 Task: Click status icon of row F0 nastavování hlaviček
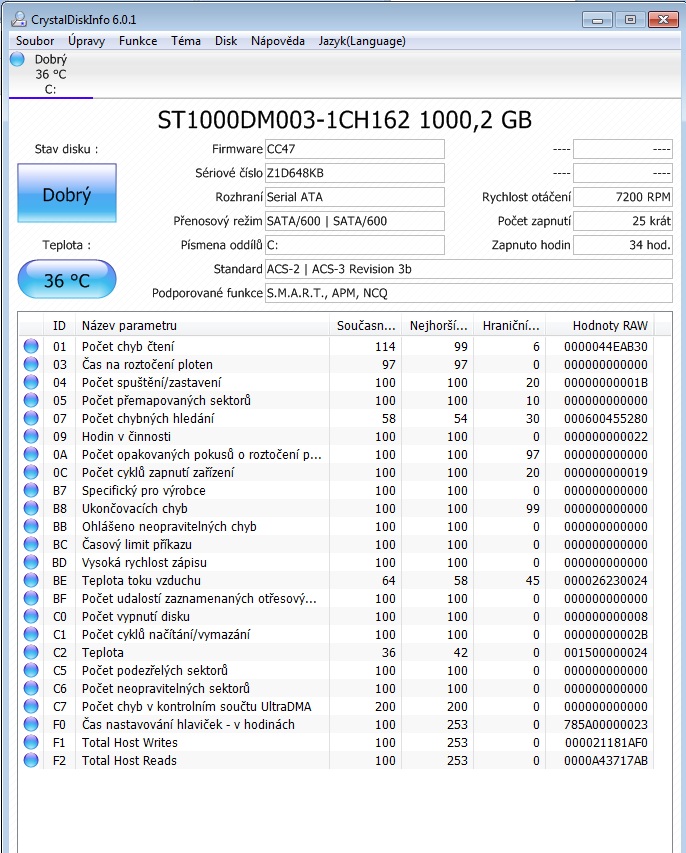(x=31, y=724)
